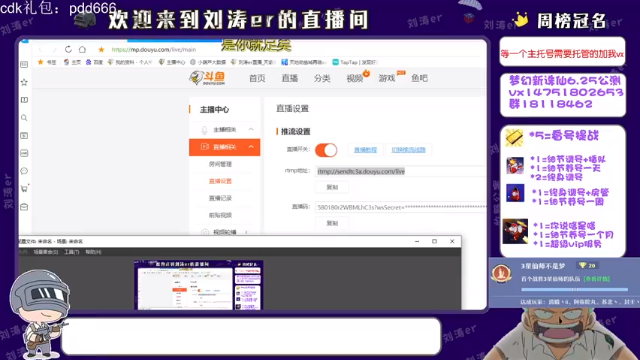
Task: Open the favorites star in browser sidebar
Action: point(24,82)
